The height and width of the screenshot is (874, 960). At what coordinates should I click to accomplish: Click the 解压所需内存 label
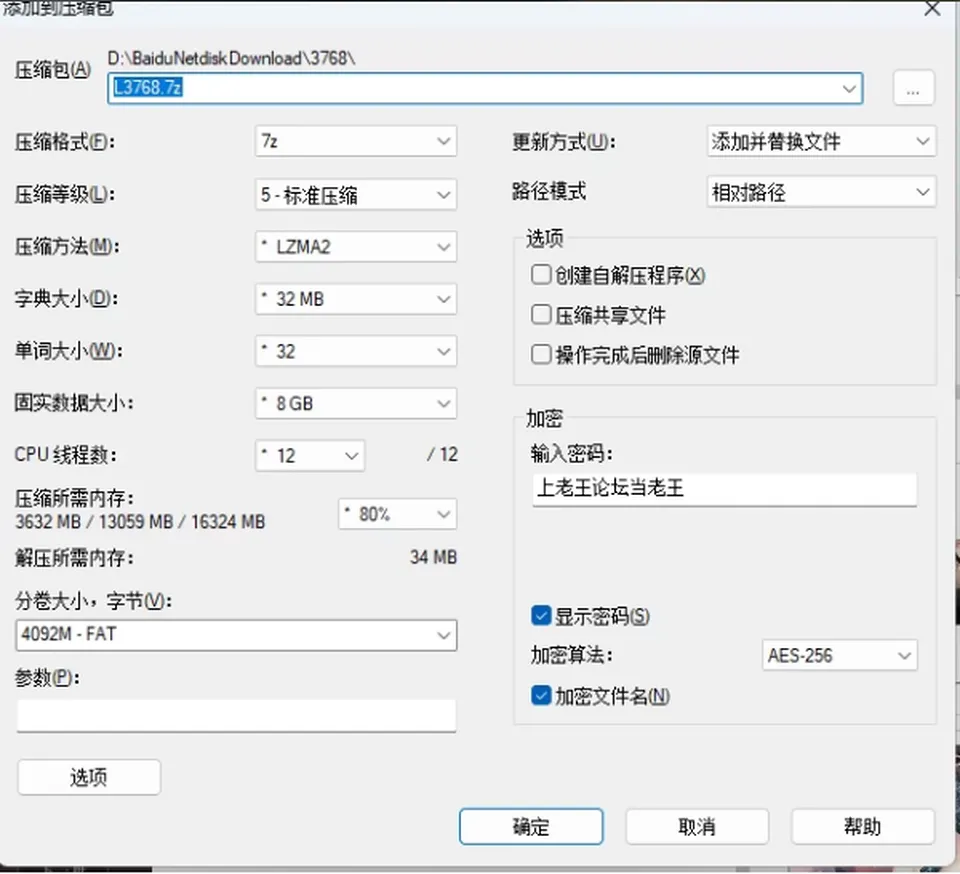75,558
